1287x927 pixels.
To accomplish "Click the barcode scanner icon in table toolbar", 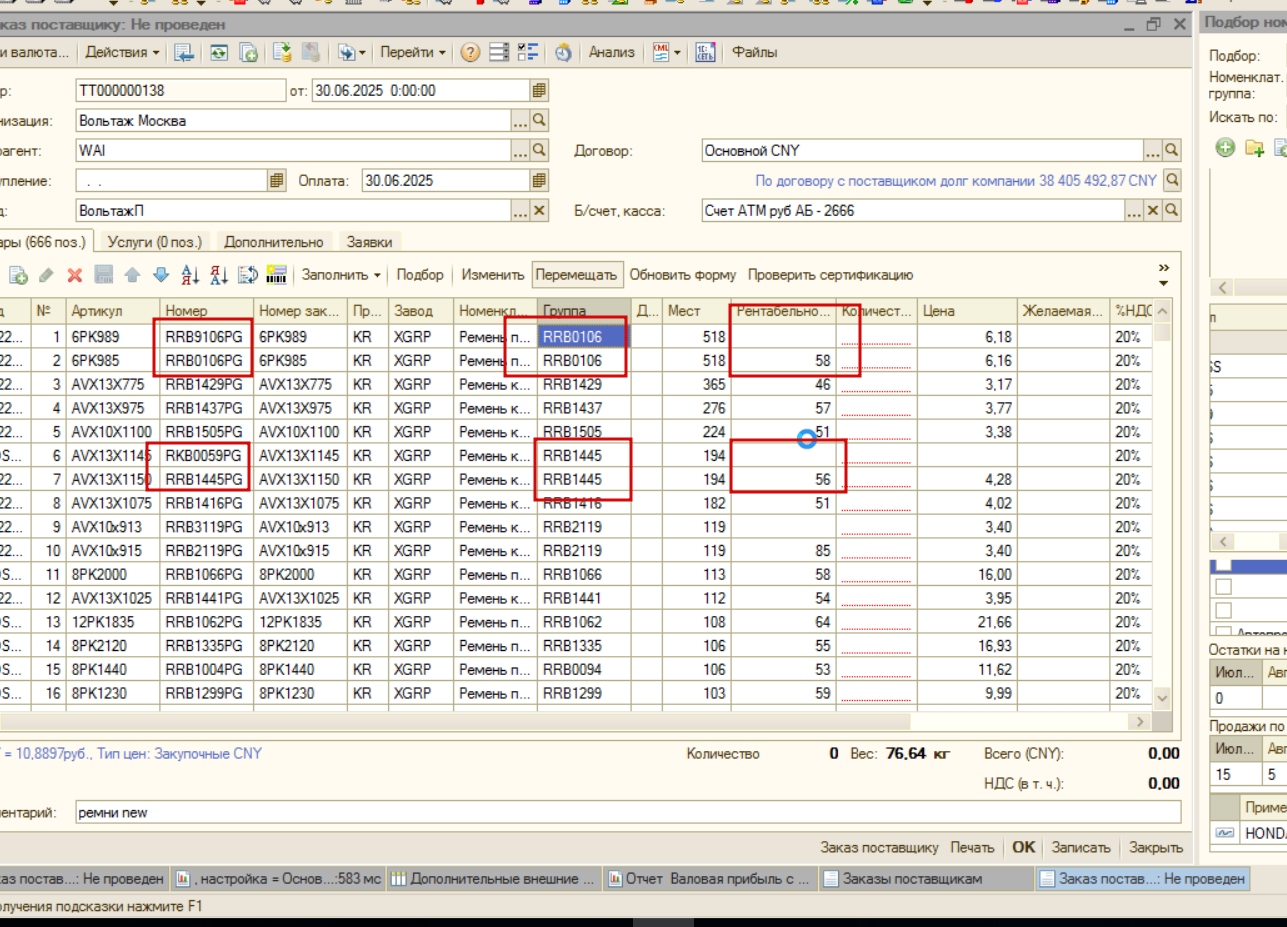I will point(277,275).
